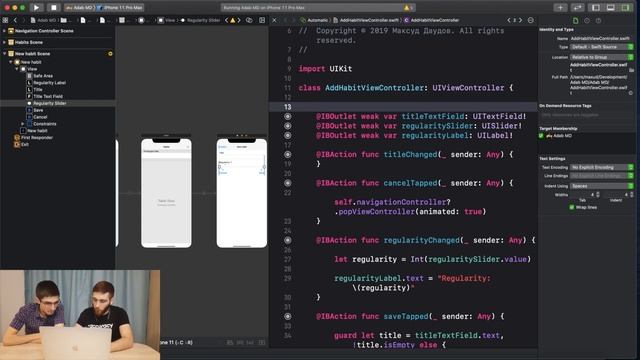640x360 pixels.
Task: Click the Indent width stepper
Action: coord(632,195)
